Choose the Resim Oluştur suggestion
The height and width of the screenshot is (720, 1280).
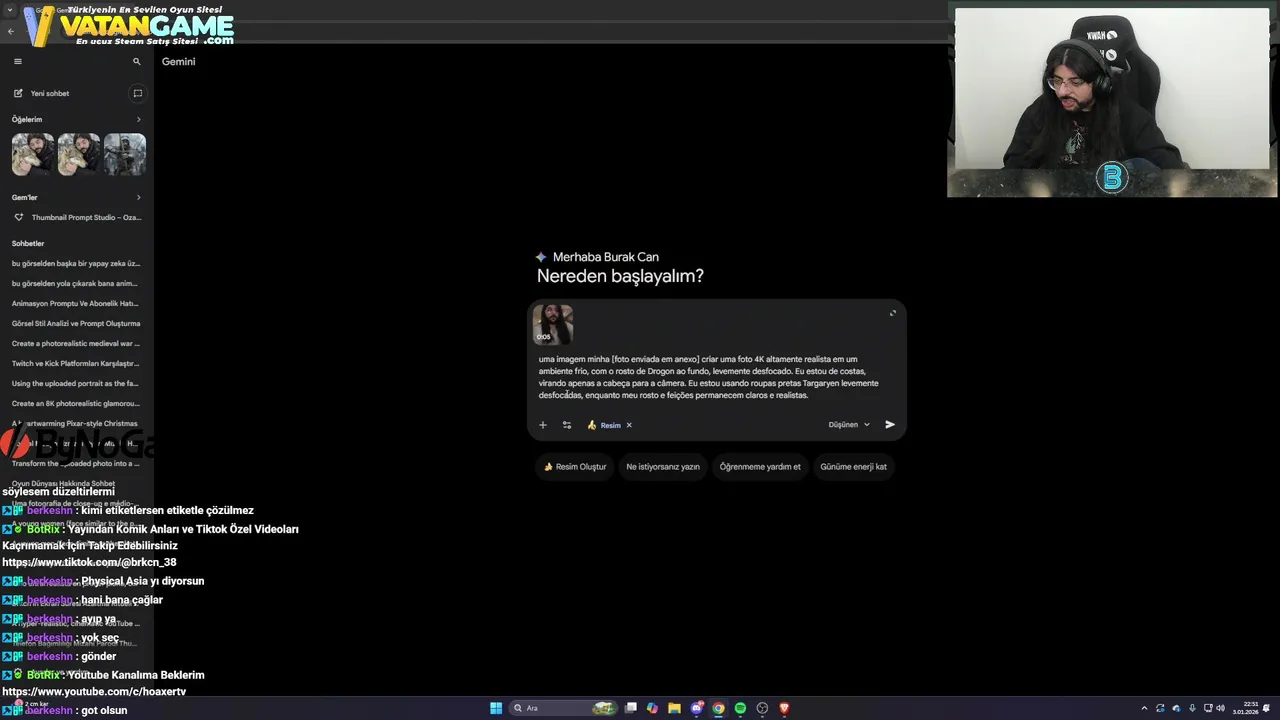pyautogui.click(x=575, y=467)
